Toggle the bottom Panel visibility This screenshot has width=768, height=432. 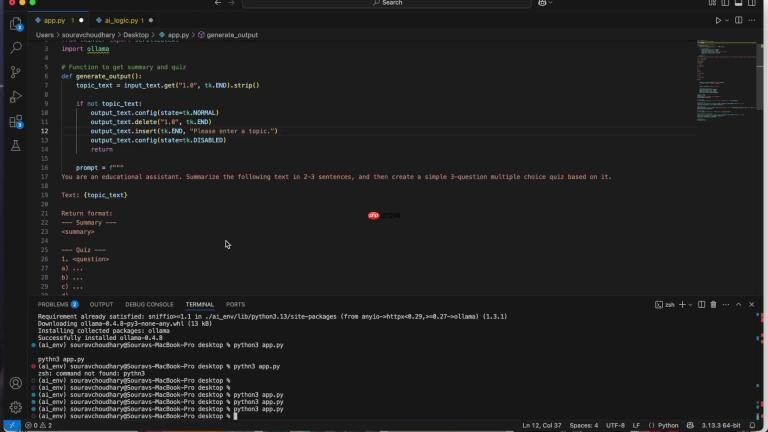click(x=739, y=3)
